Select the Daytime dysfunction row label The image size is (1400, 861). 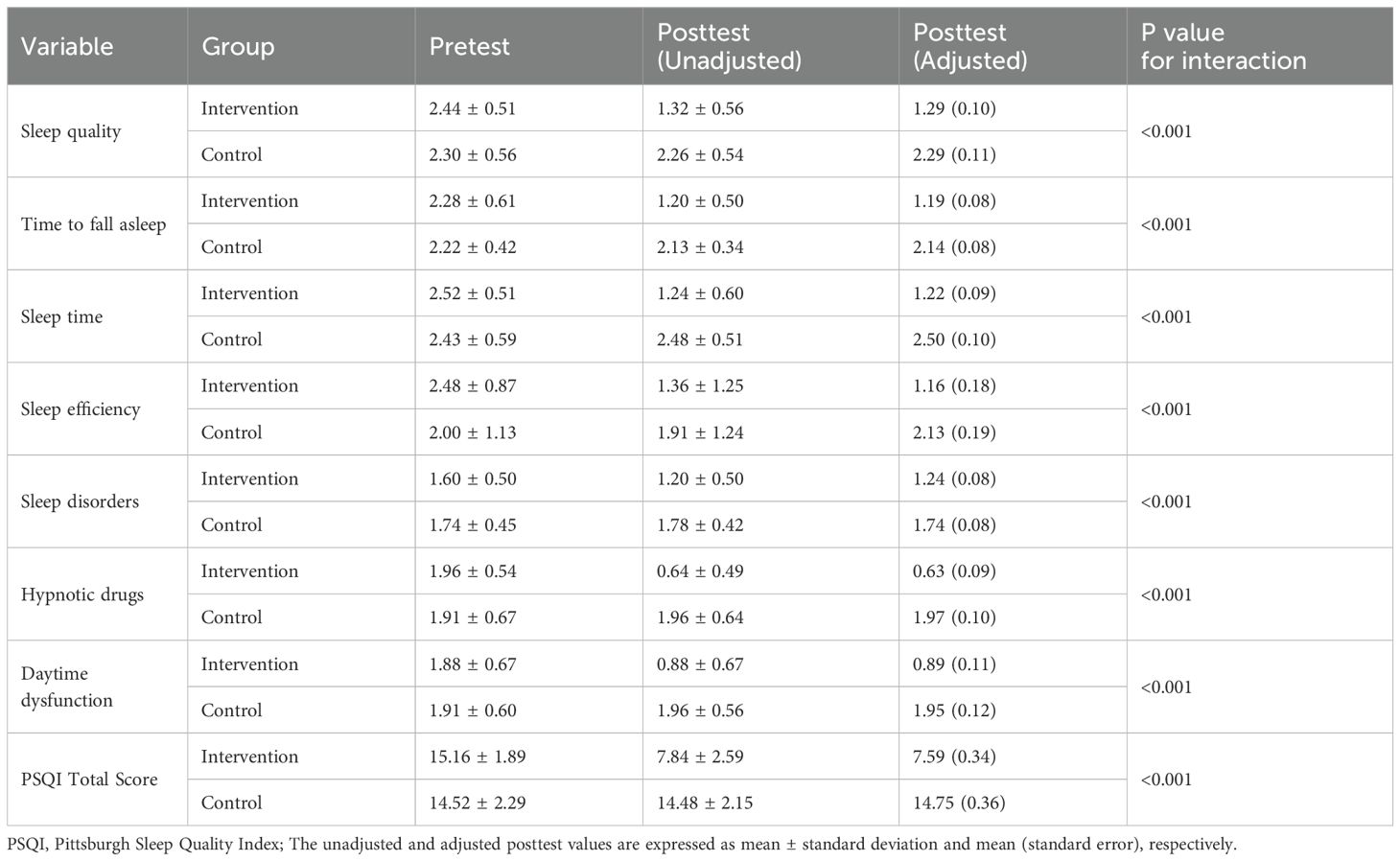click(67, 686)
